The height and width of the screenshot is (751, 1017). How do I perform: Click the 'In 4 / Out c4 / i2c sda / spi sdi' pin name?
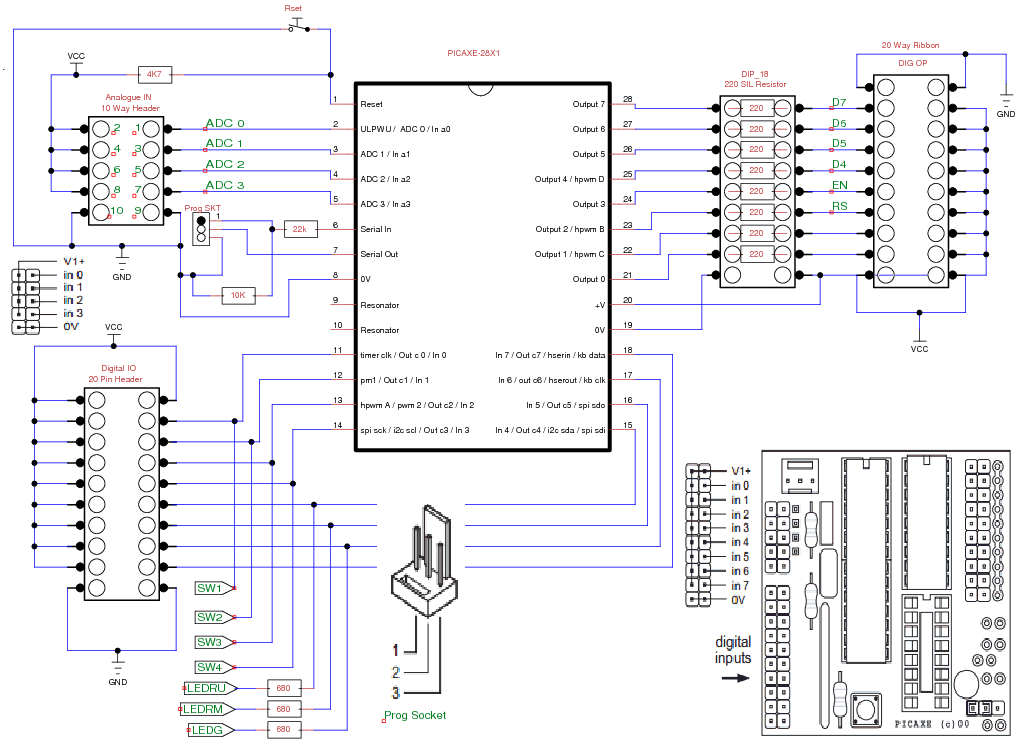click(x=550, y=430)
